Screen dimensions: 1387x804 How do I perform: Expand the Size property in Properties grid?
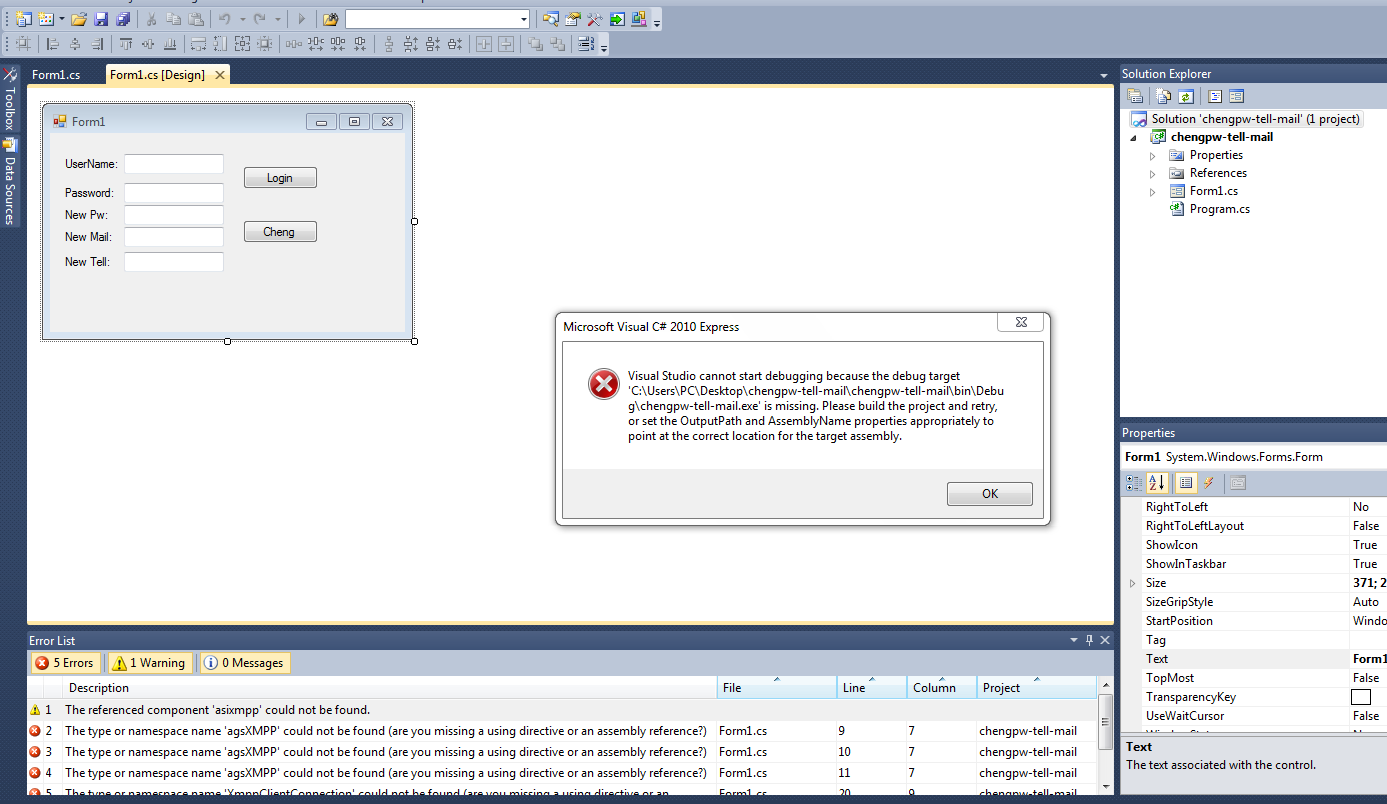coord(1132,583)
